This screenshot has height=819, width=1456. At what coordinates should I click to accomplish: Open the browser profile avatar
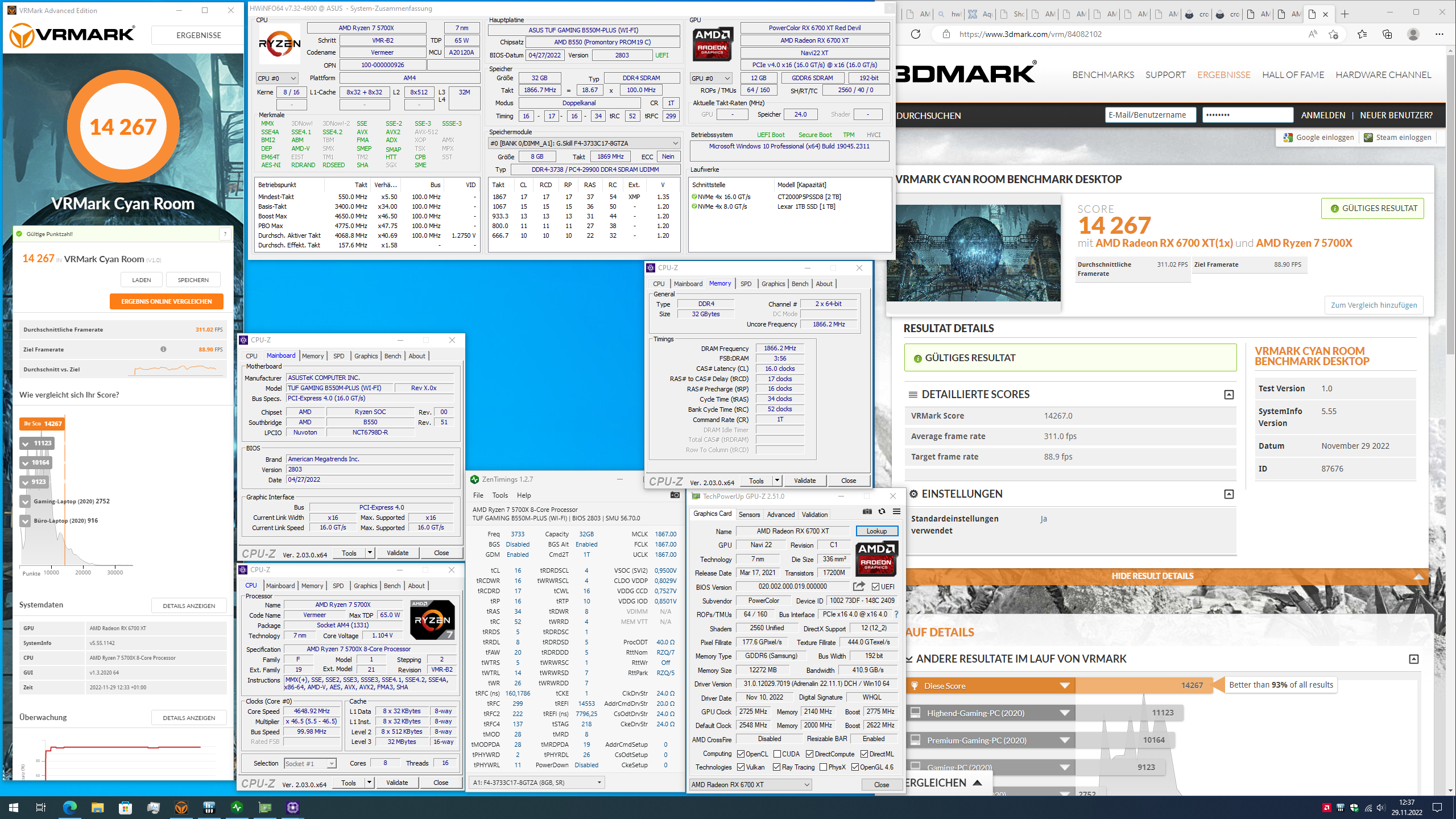[1413, 34]
